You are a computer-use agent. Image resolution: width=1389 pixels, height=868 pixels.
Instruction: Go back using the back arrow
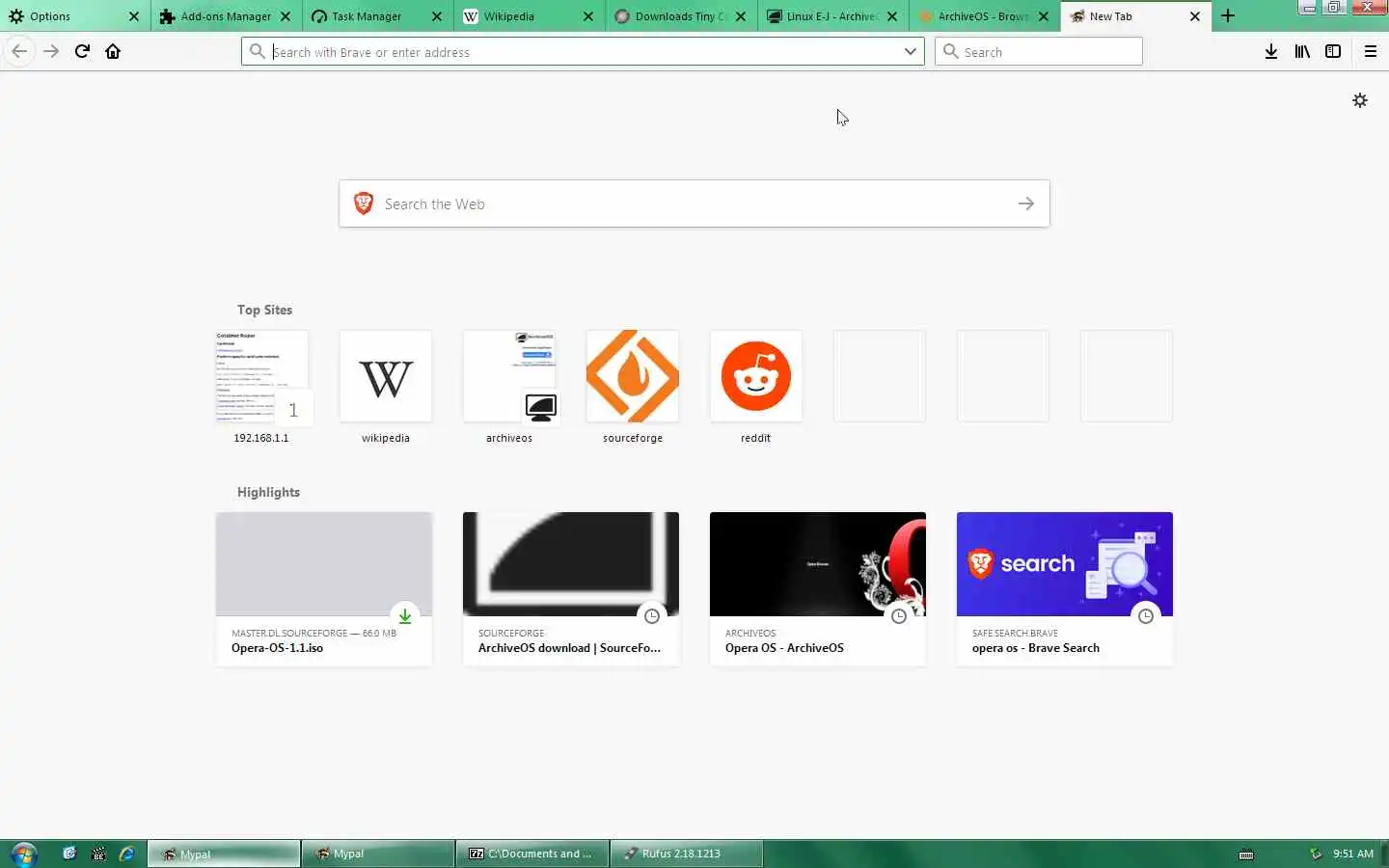(19, 51)
